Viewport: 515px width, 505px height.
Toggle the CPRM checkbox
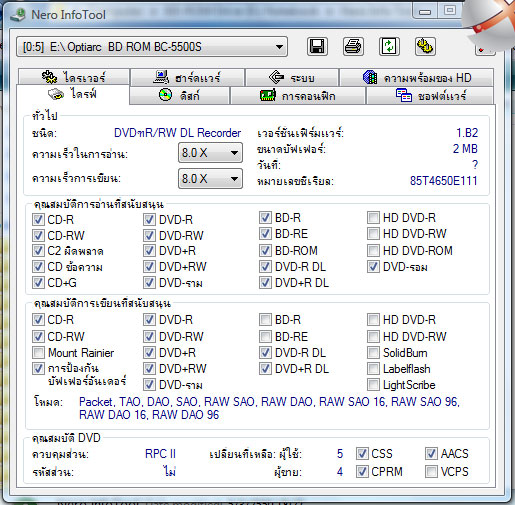tap(362, 471)
